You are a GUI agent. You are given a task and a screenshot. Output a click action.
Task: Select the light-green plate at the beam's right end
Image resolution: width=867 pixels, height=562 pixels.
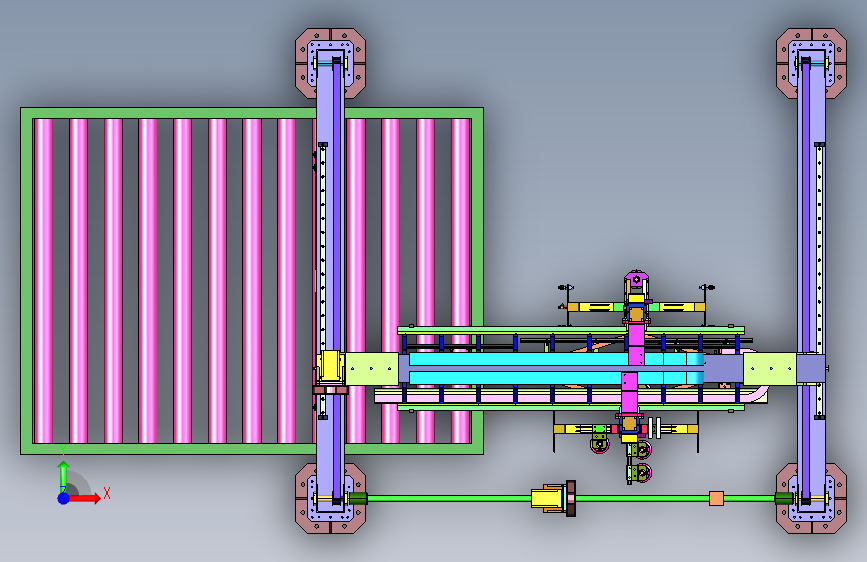(x=770, y=368)
